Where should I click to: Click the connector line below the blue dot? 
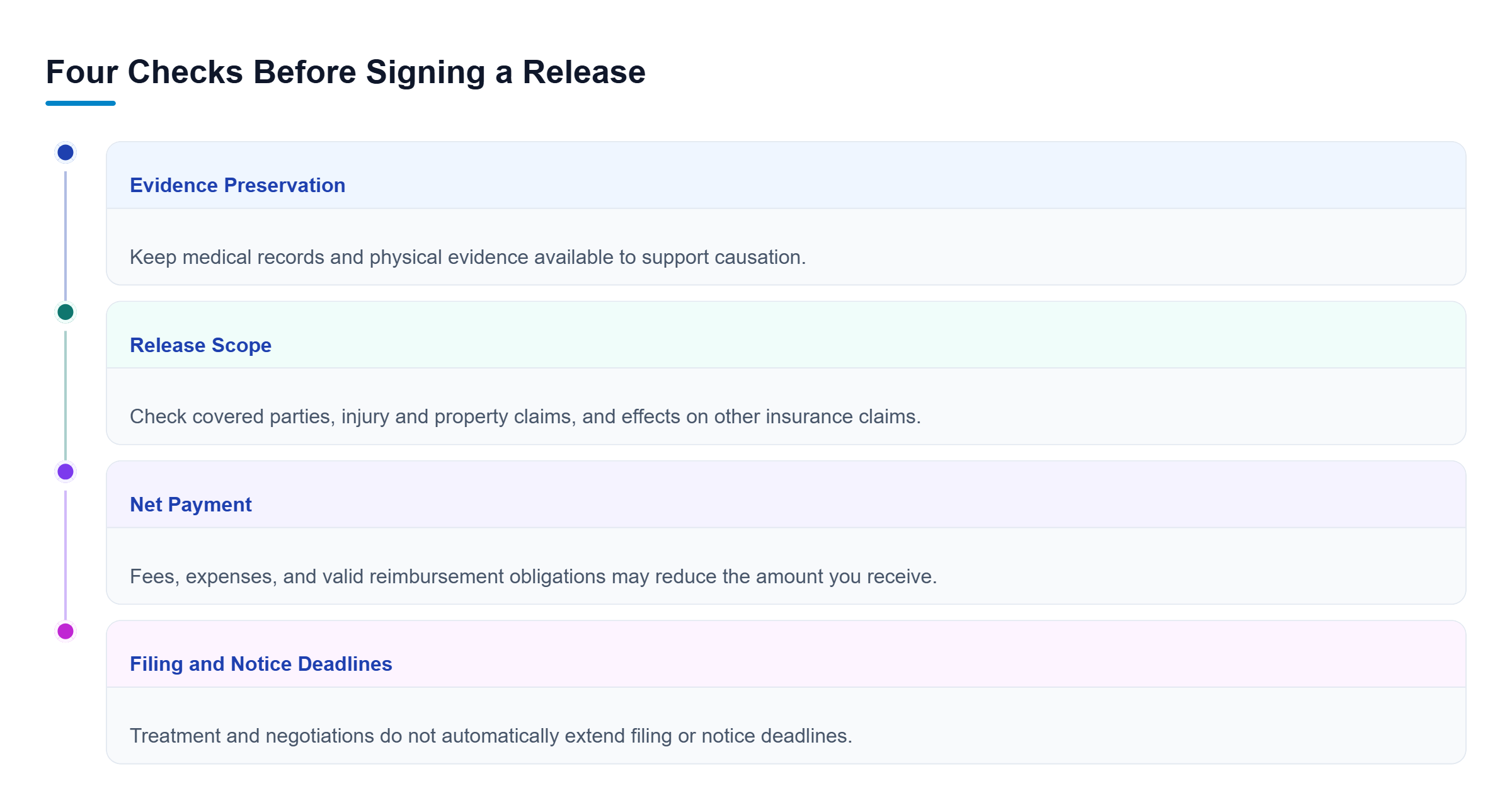coord(66,236)
